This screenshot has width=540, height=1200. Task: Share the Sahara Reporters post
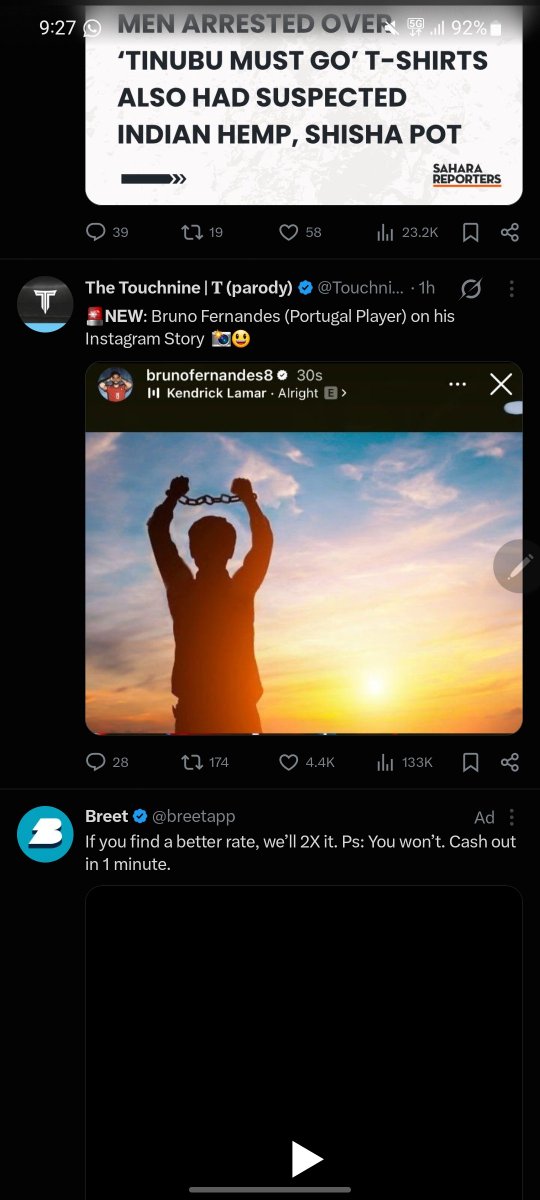(510, 232)
